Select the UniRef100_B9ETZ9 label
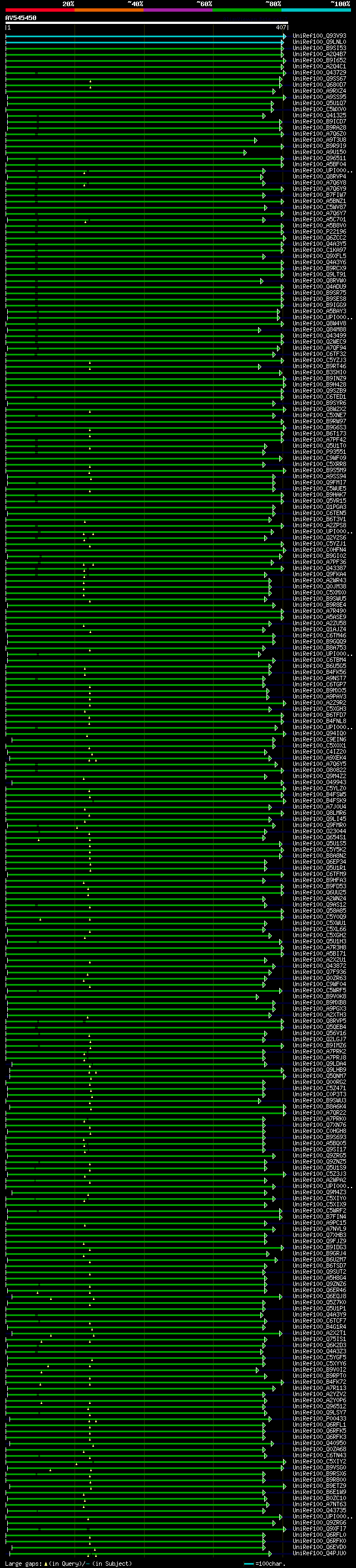The height and width of the screenshot is (1568, 356). coord(319,1485)
